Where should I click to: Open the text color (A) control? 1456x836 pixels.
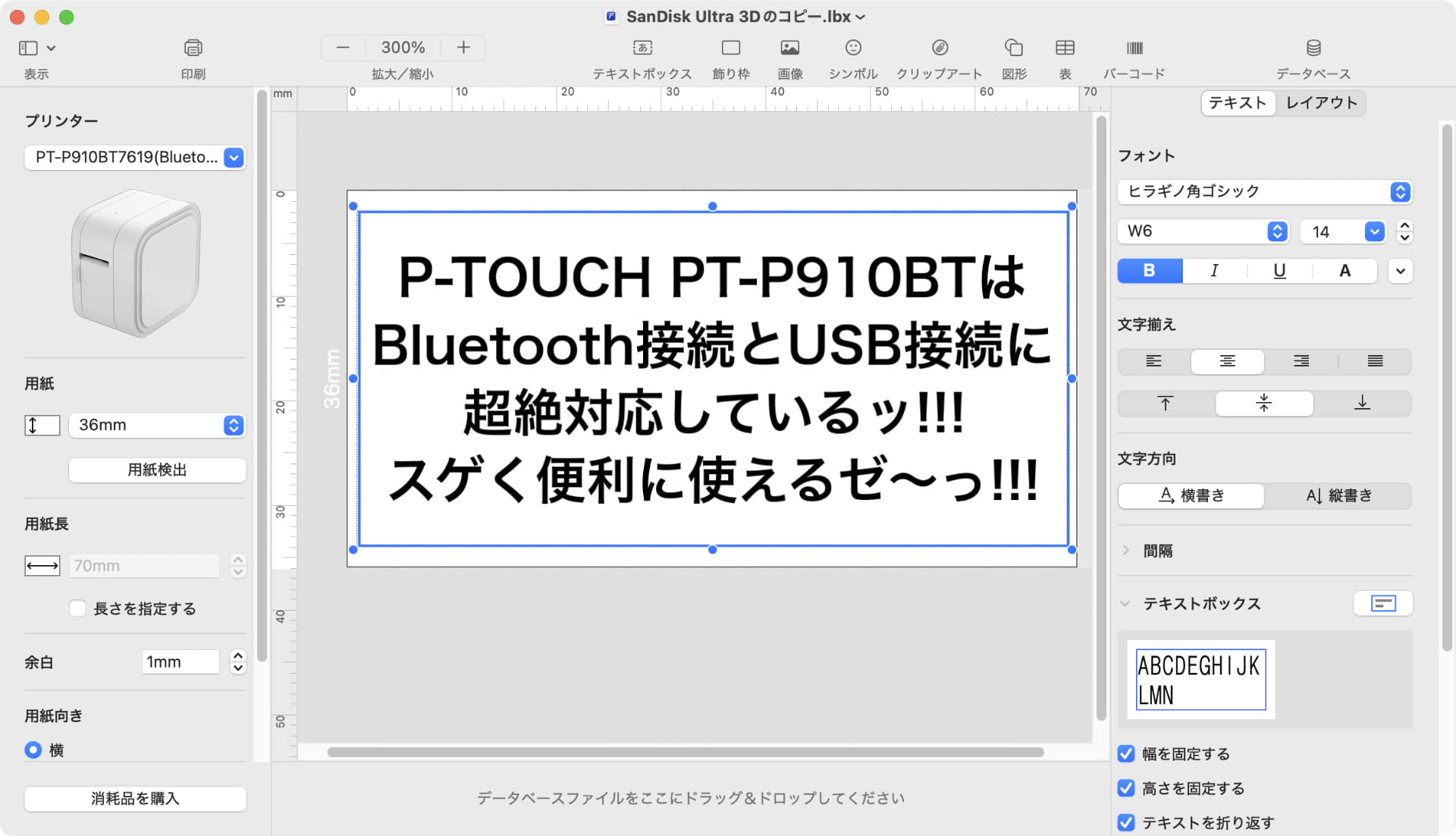1344,270
